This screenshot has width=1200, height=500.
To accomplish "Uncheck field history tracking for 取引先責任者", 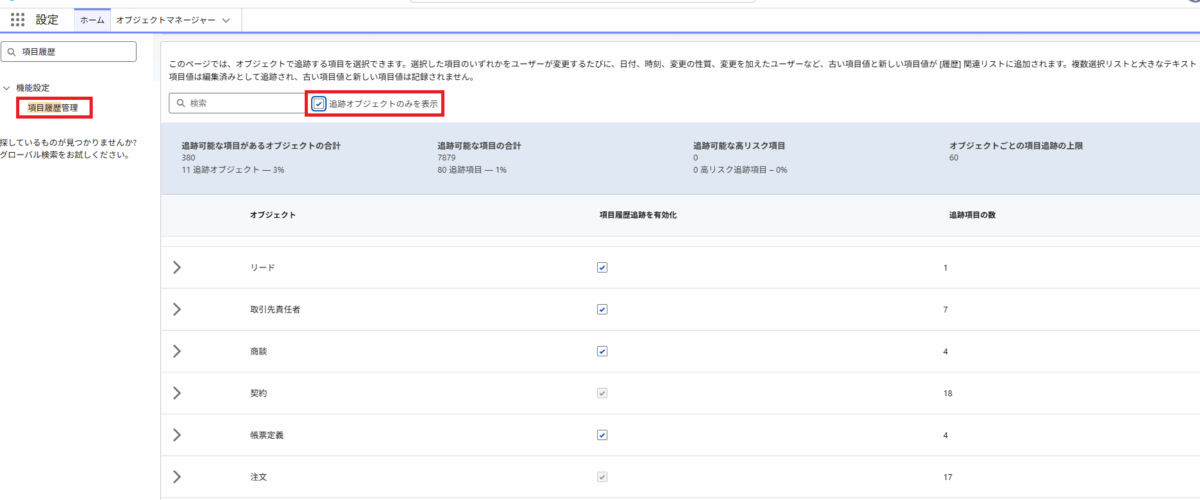I will (602, 310).
